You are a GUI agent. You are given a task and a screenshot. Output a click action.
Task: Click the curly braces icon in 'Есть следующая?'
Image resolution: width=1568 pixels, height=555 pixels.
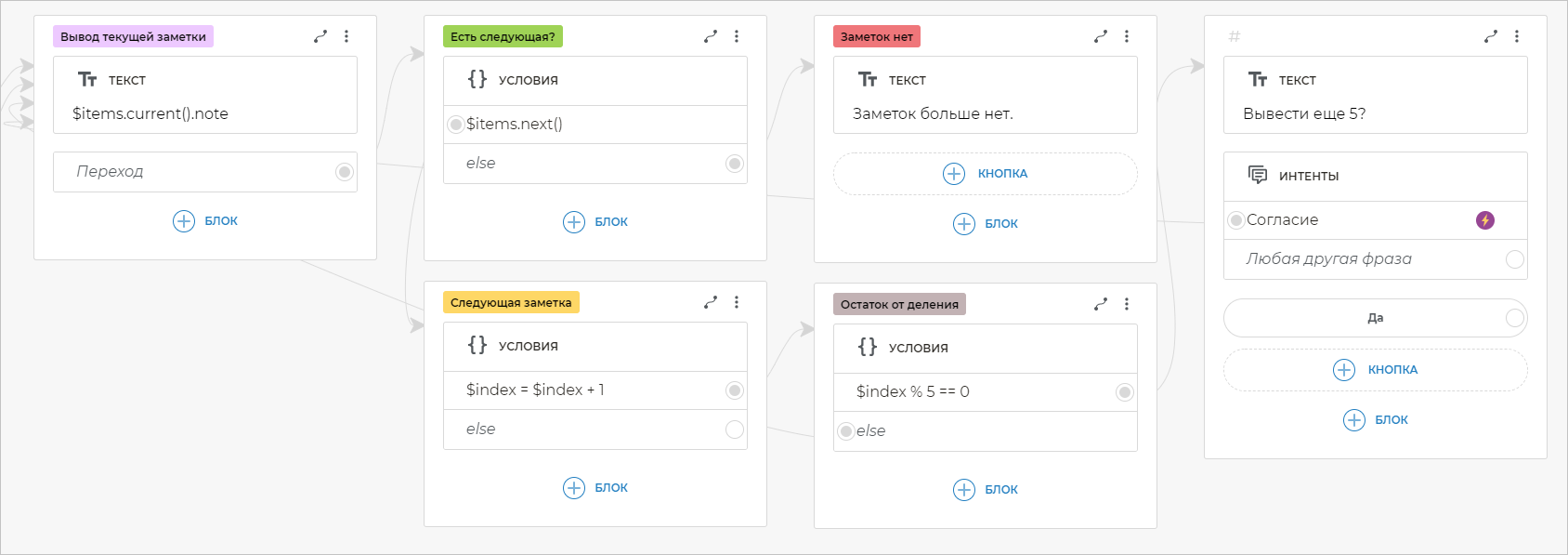477,79
